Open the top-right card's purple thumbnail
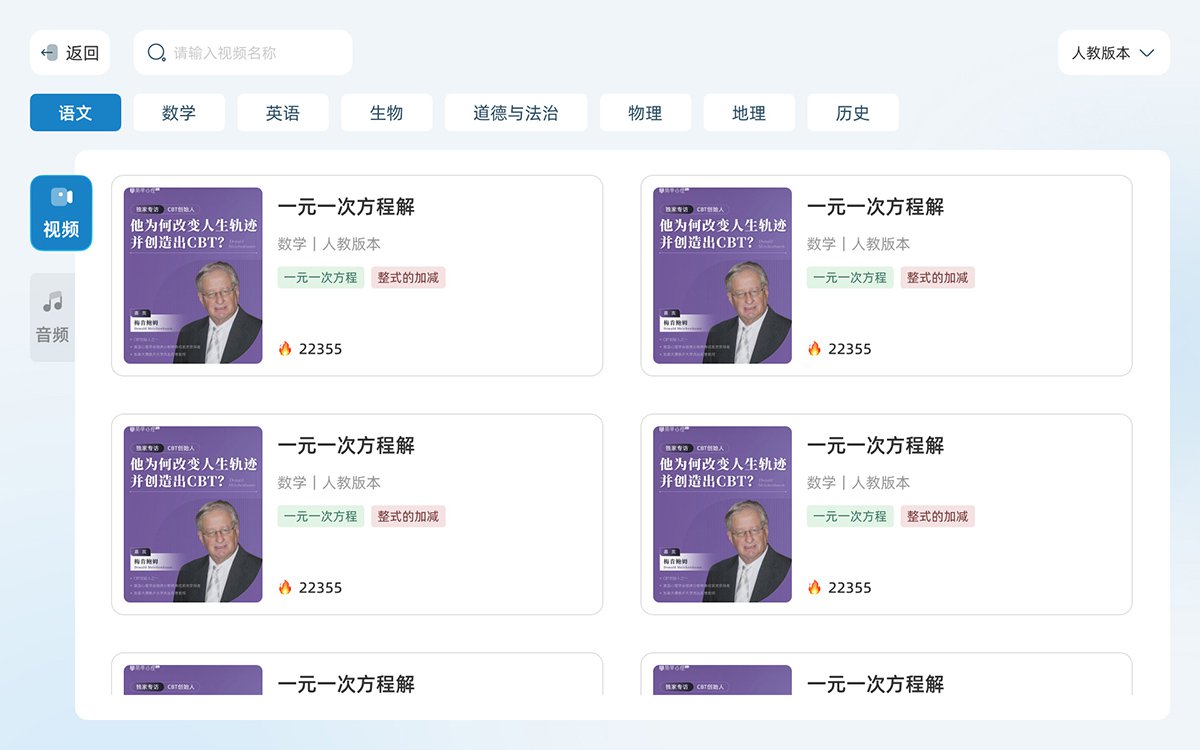This screenshot has width=1200, height=750. pyautogui.click(x=723, y=276)
